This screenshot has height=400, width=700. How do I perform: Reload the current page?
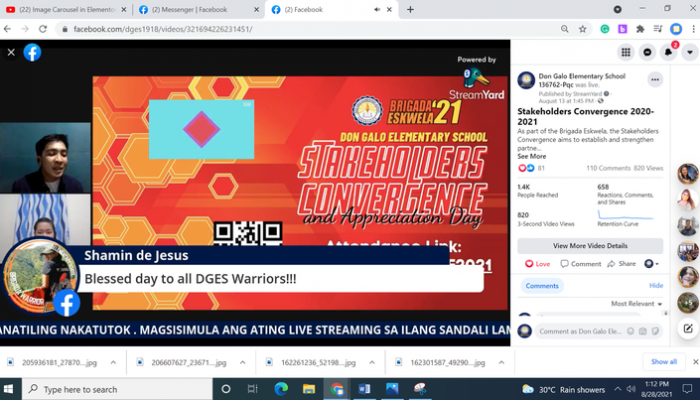[x=43, y=29]
